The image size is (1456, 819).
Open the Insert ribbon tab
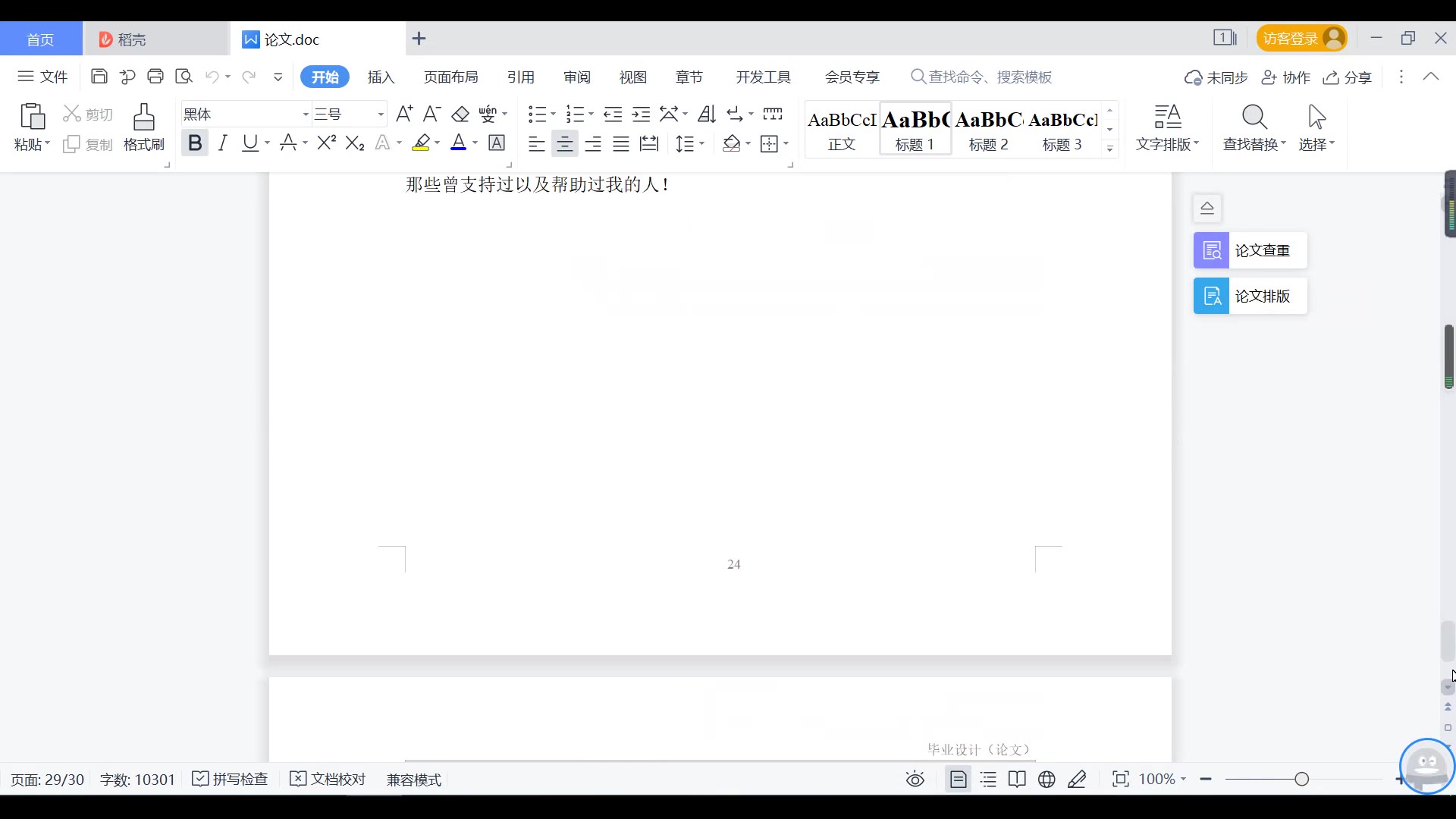click(381, 77)
